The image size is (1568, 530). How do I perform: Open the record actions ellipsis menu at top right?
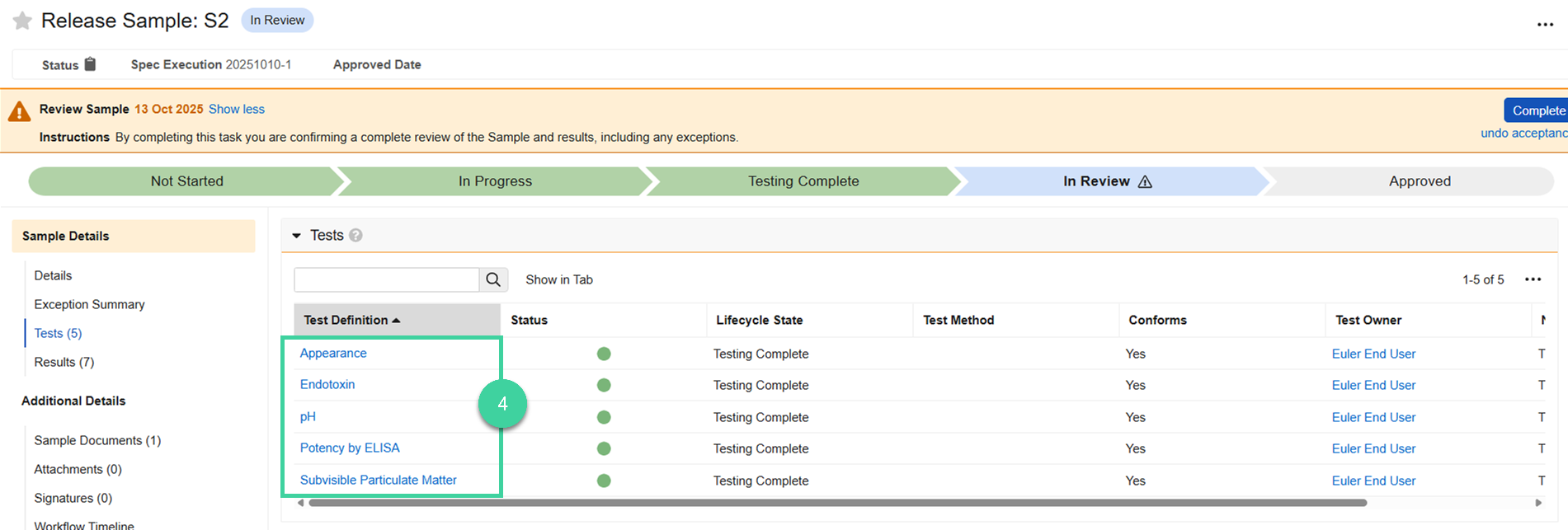coord(1545,25)
